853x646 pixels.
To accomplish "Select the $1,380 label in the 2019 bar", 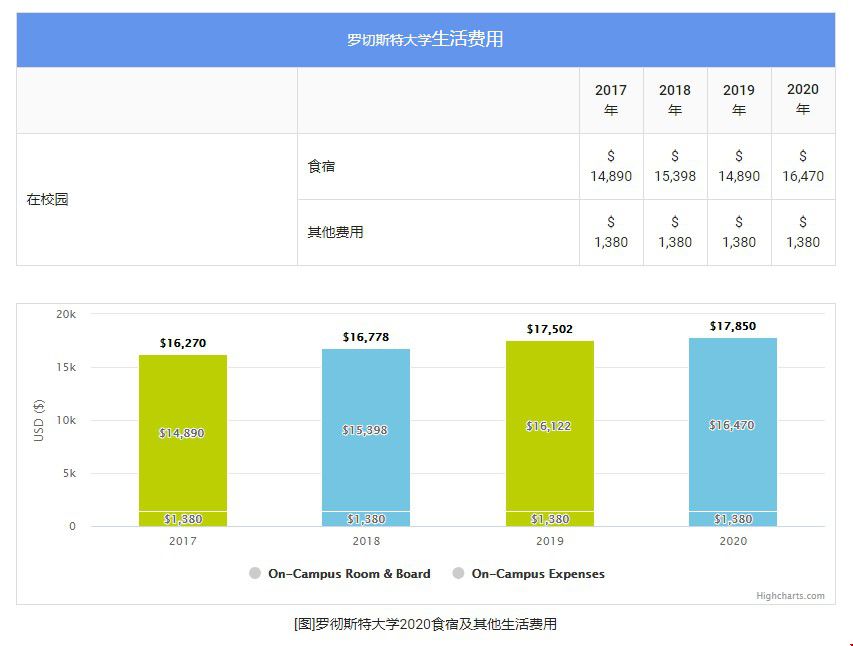I will pyautogui.click(x=550, y=519).
